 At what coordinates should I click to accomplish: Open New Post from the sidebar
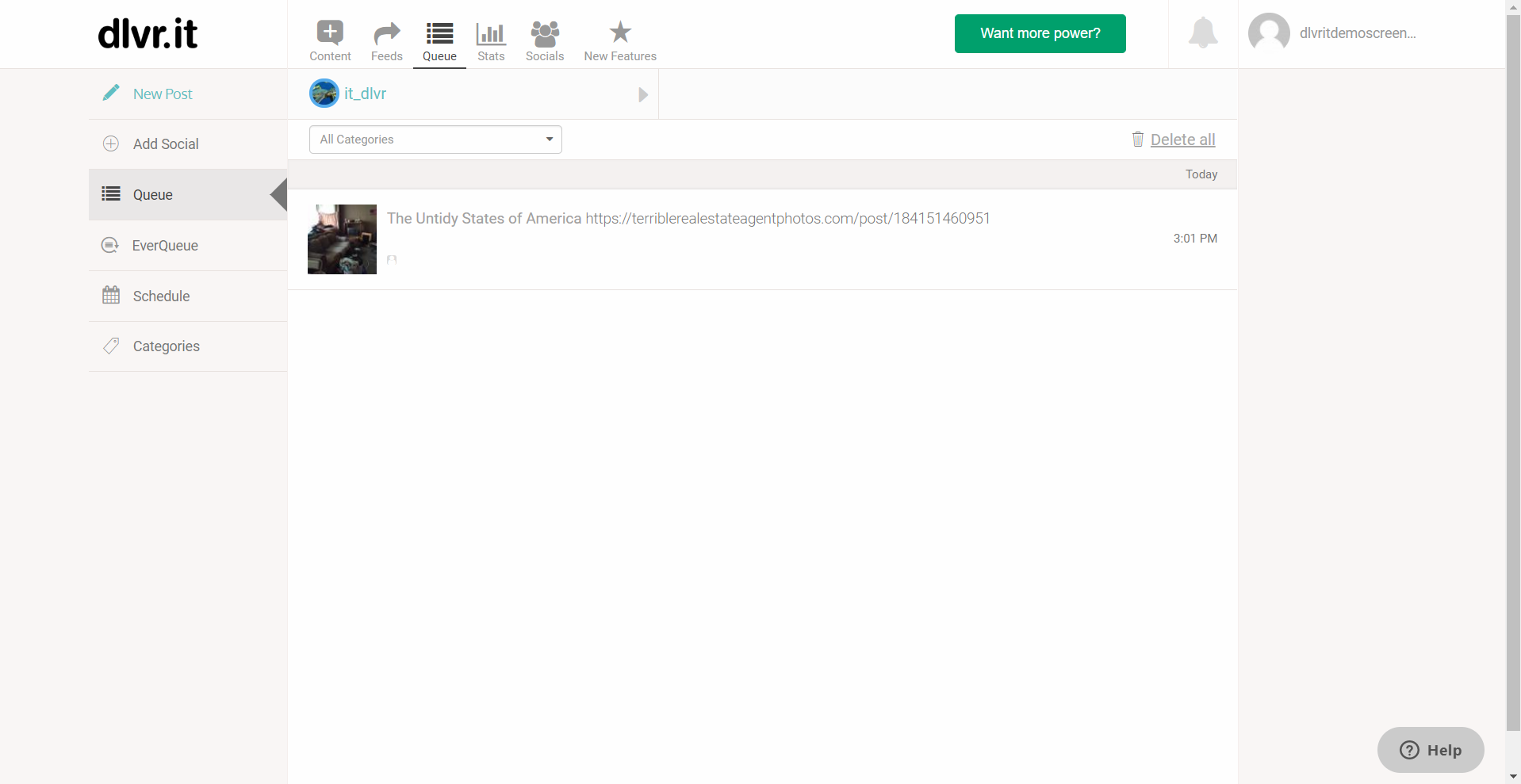click(188, 94)
